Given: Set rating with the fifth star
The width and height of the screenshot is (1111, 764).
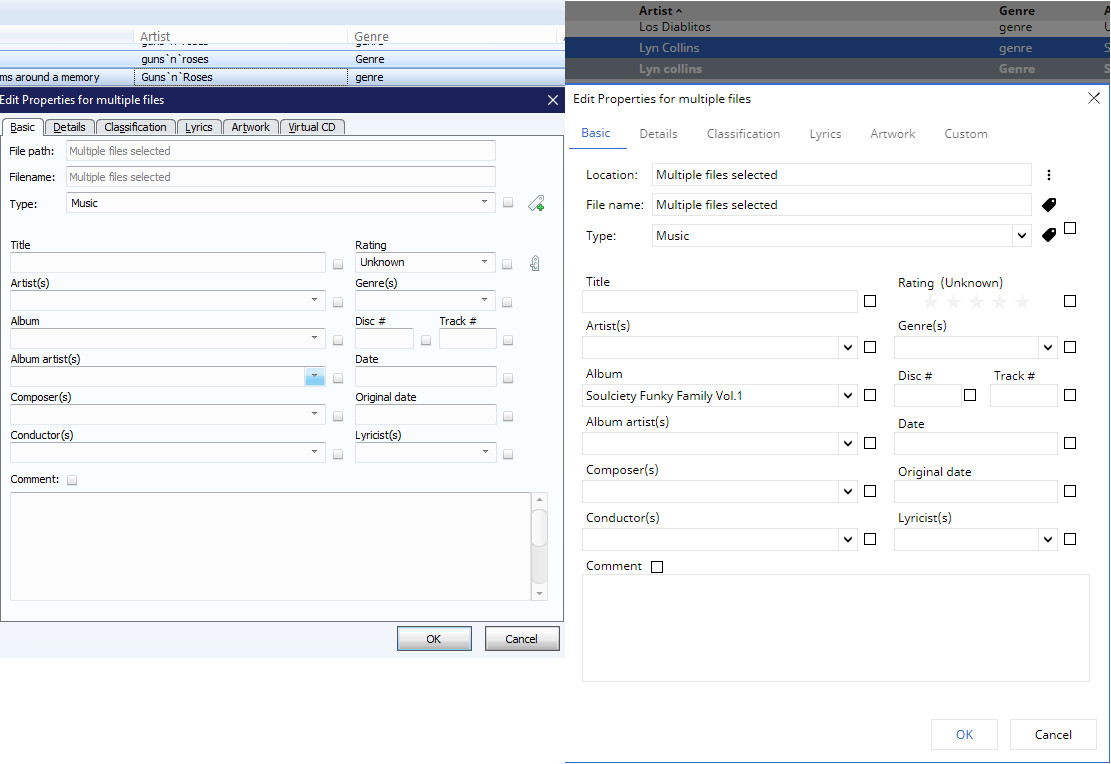Looking at the screenshot, I should pyautogui.click(x=1022, y=302).
